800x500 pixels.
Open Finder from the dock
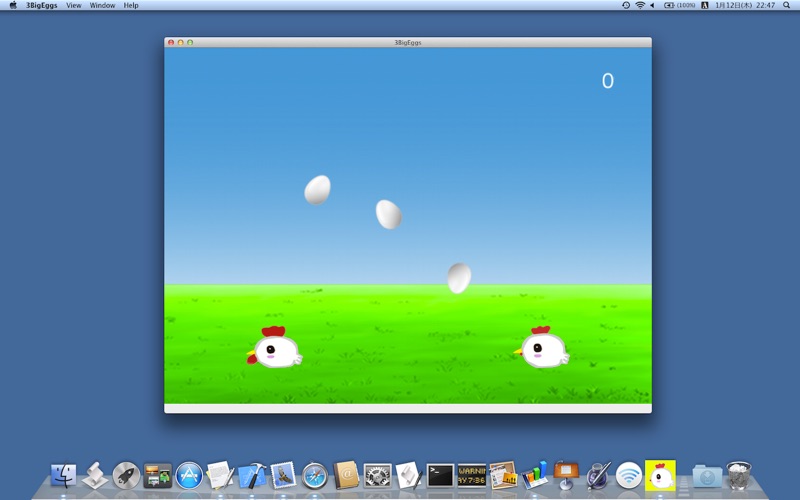[63, 475]
